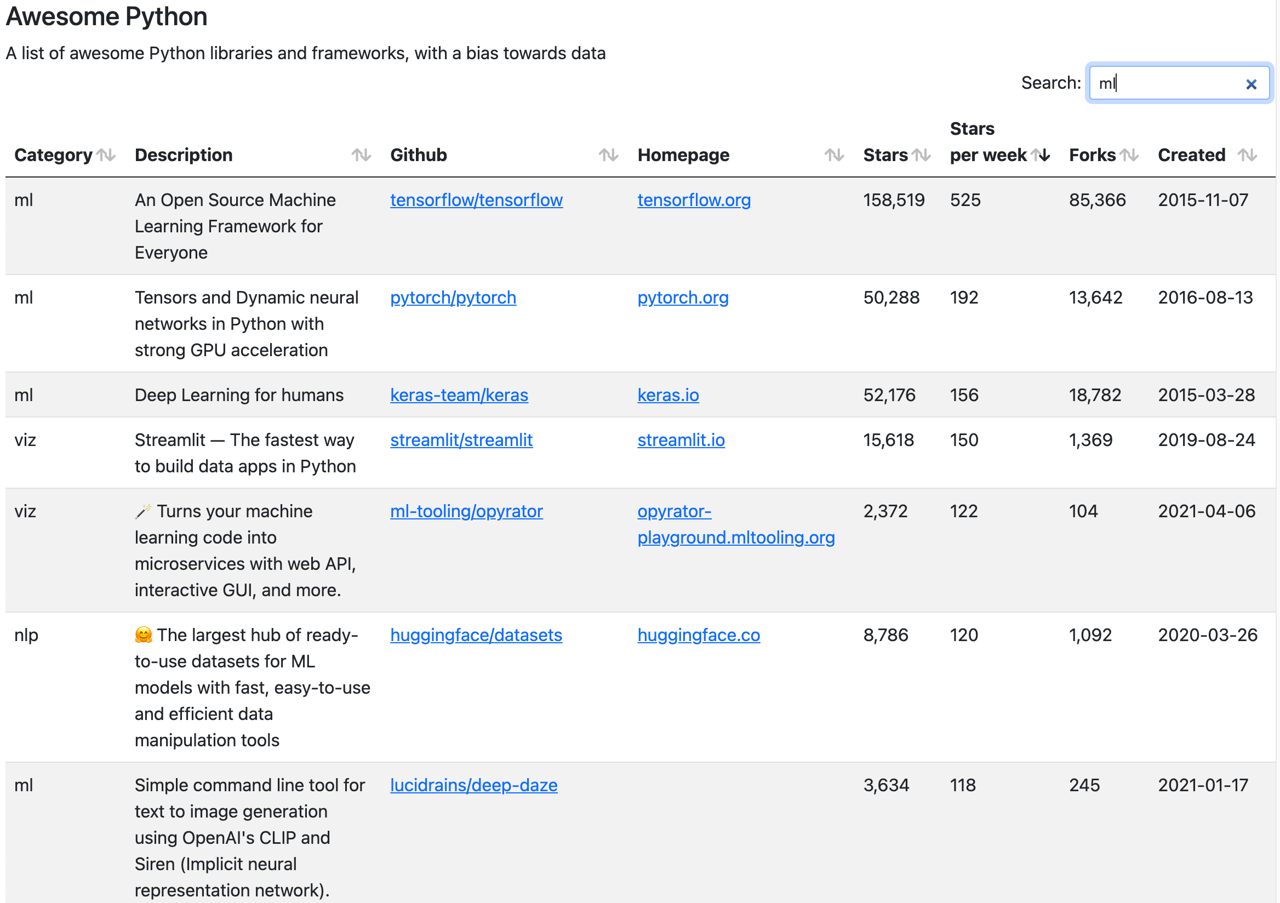Sort by the Category column arrows

point(106,155)
